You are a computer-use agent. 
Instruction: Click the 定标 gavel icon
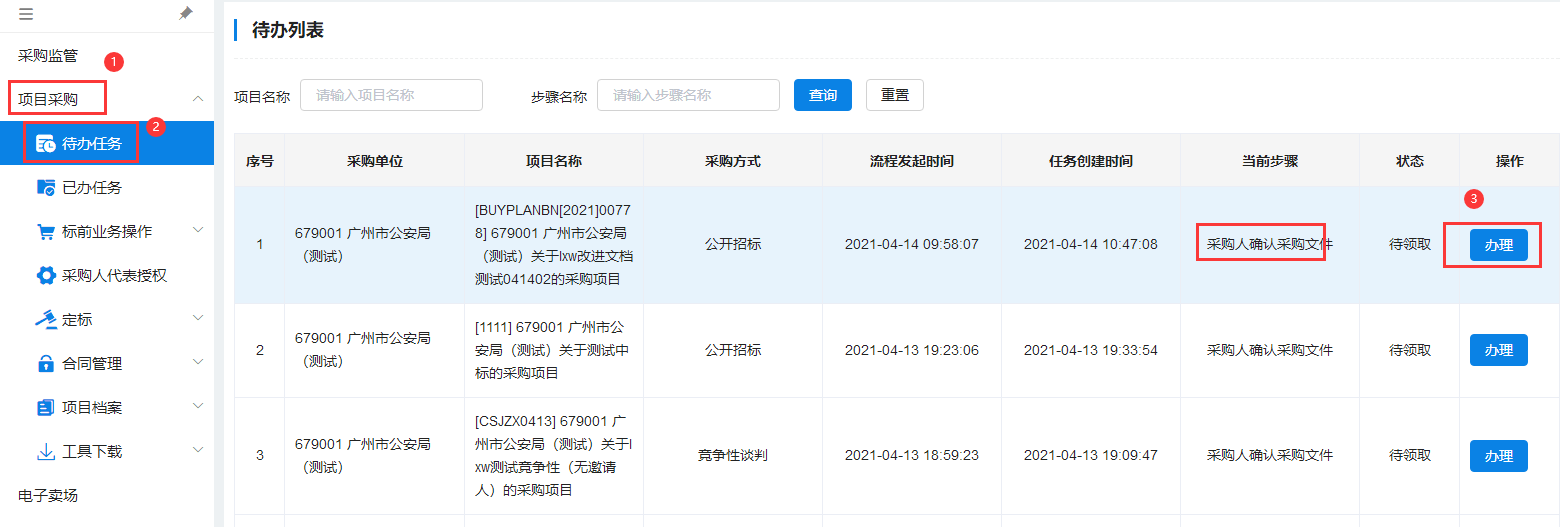point(46,319)
